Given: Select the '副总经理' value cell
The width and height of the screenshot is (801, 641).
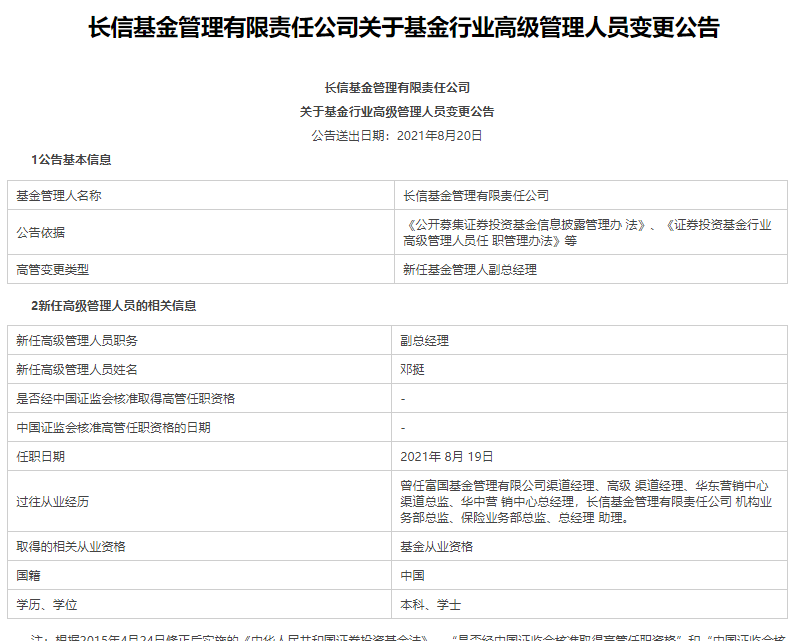Looking at the screenshot, I should (590, 340).
